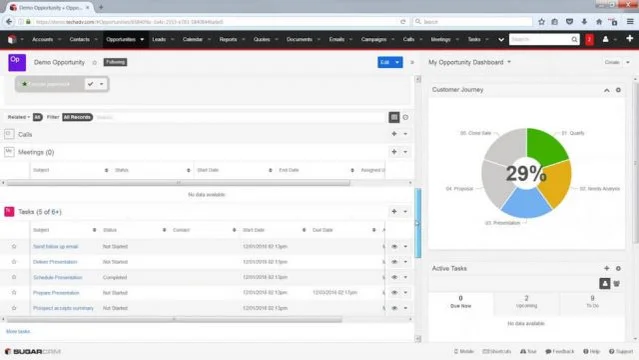
Task: Open Contacts module in navbar
Action: (x=79, y=40)
